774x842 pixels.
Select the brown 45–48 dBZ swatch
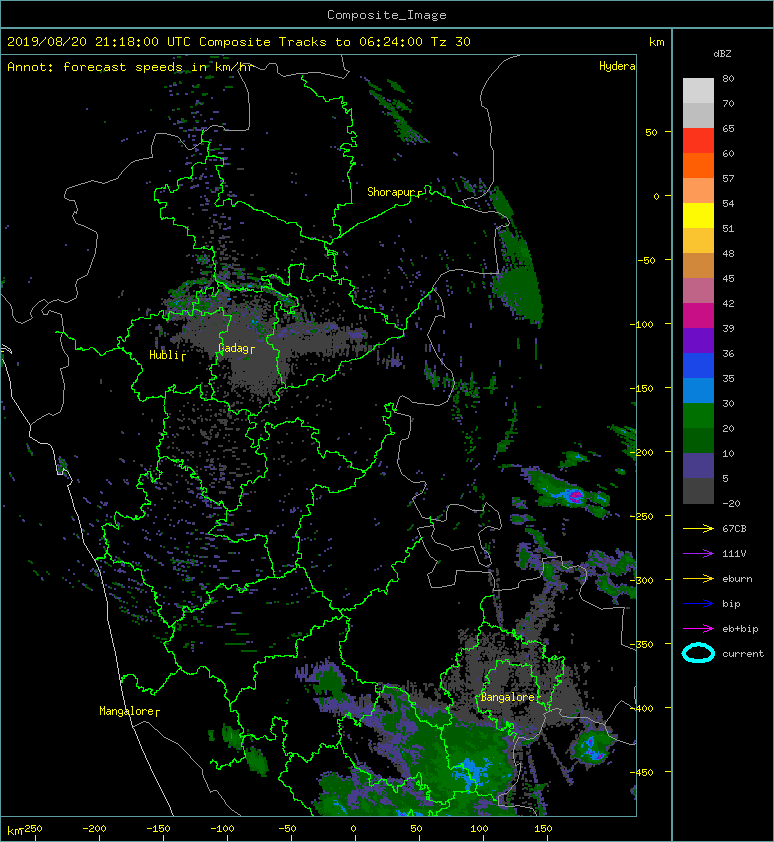point(698,265)
